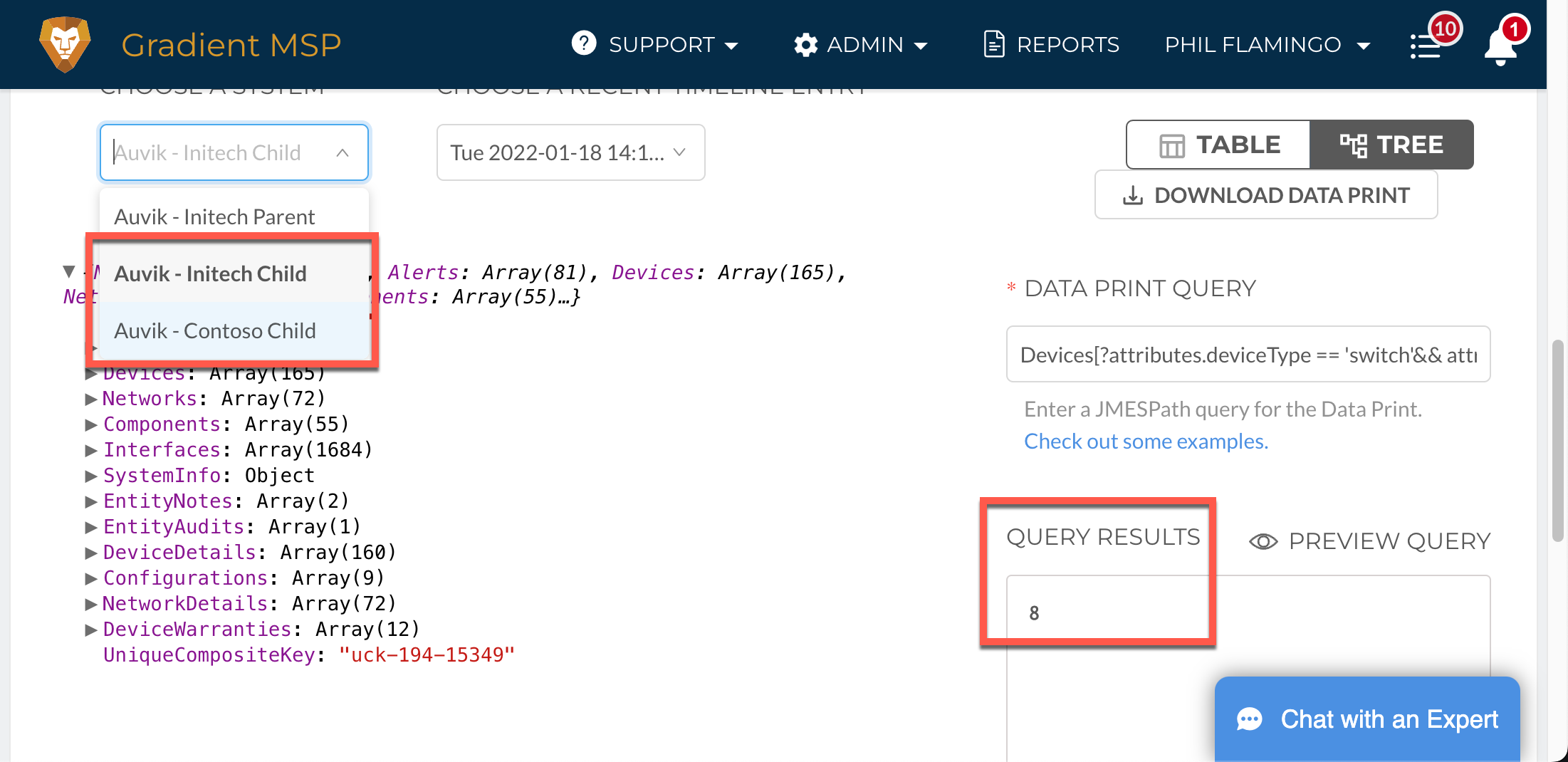Expand the DeviceWarranties array node
The height and width of the screenshot is (762, 1568).
point(91,630)
